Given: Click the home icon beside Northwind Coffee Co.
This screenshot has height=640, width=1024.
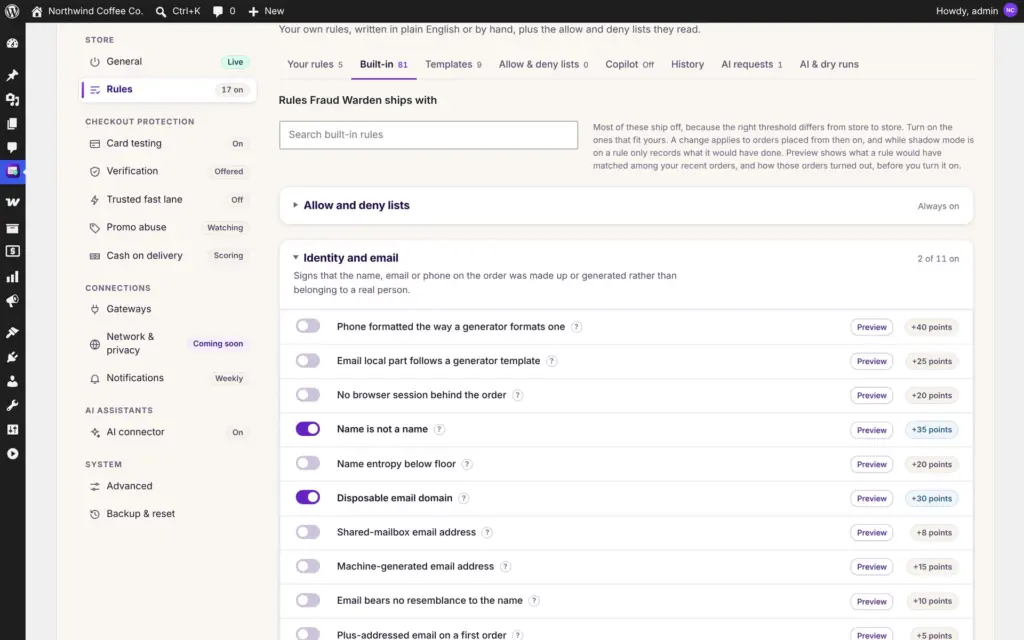Looking at the screenshot, I should point(37,11).
